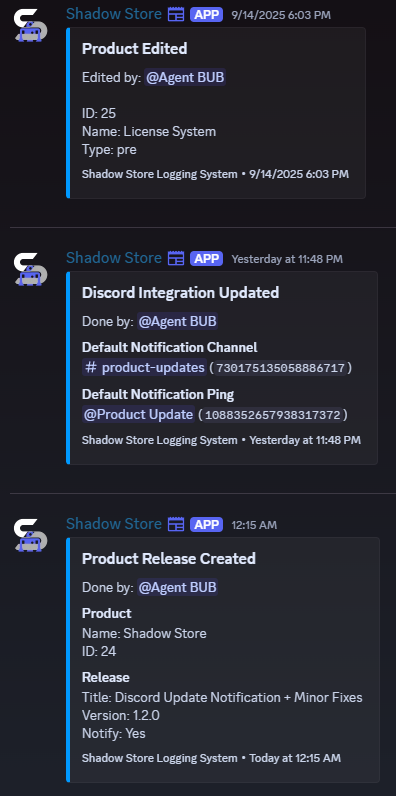Click server tag icon on 12:15 AM message
This screenshot has height=796, width=396.
(x=176, y=524)
